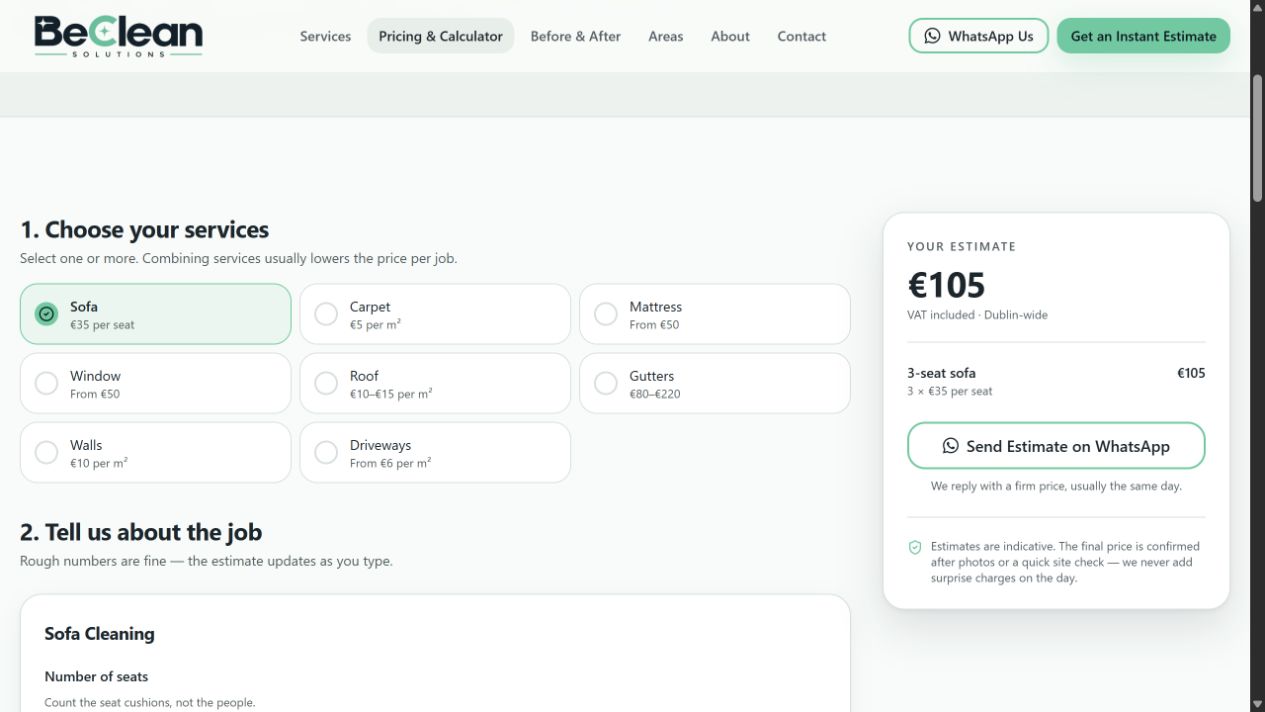Click 'VAT included · Dublin-wide' text
Image resolution: width=1265 pixels, height=712 pixels.
tap(977, 315)
